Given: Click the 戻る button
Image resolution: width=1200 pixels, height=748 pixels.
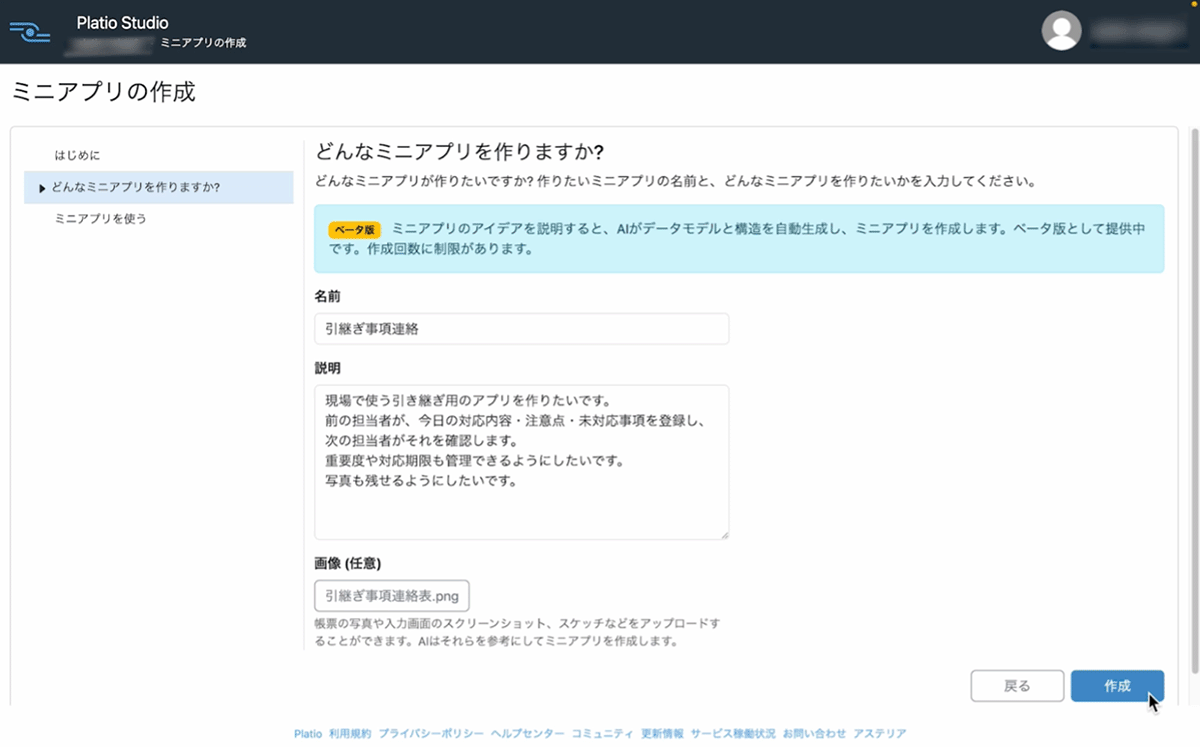Looking at the screenshot, I should (x=1016, y=686).
